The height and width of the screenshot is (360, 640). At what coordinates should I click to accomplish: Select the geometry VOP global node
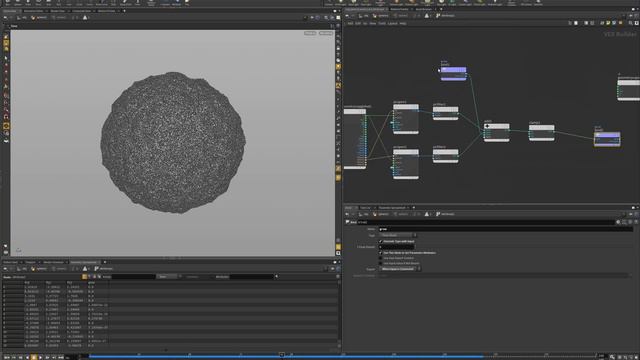tap(355, 138)
